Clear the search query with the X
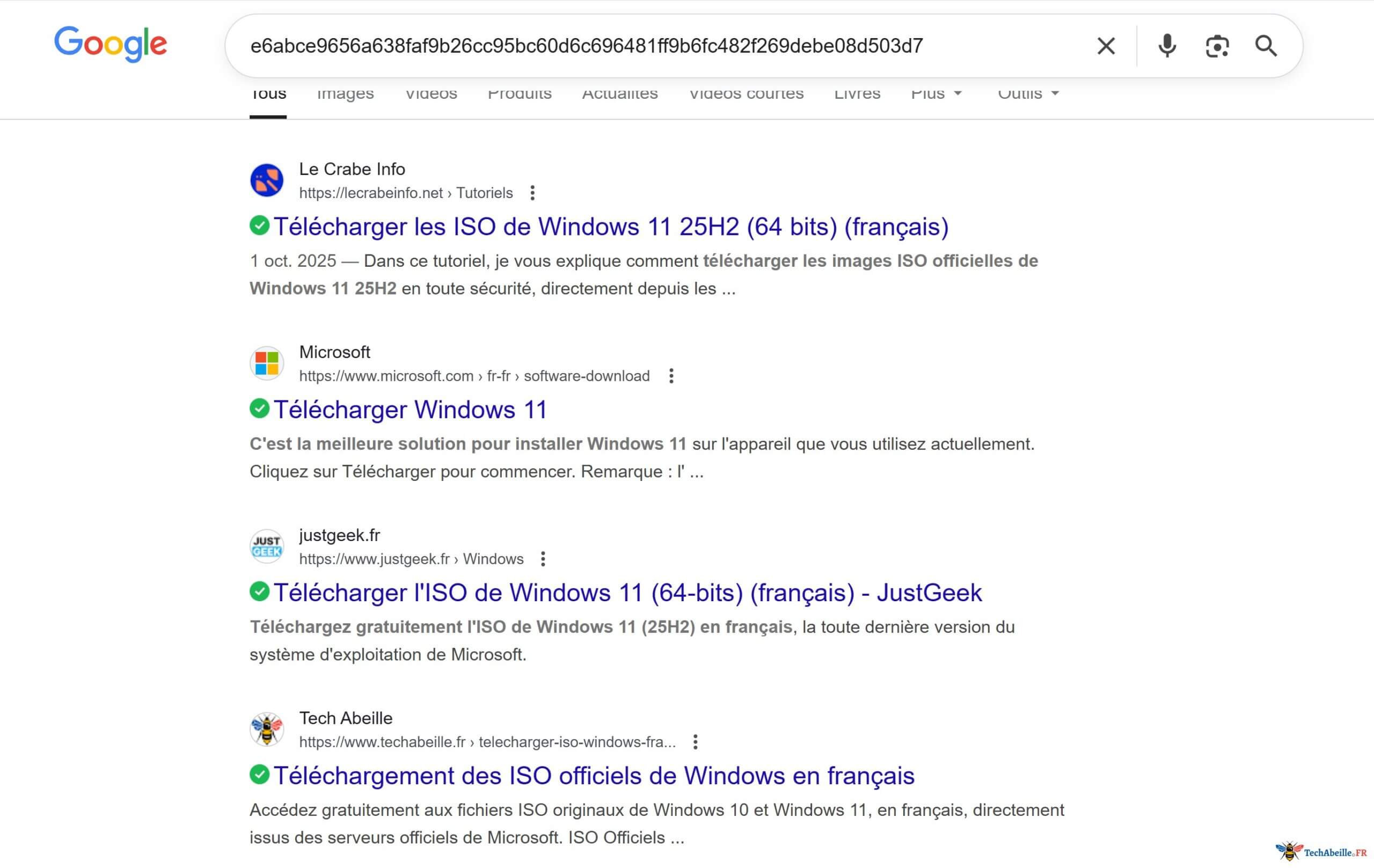 (x=1106, y=45)
